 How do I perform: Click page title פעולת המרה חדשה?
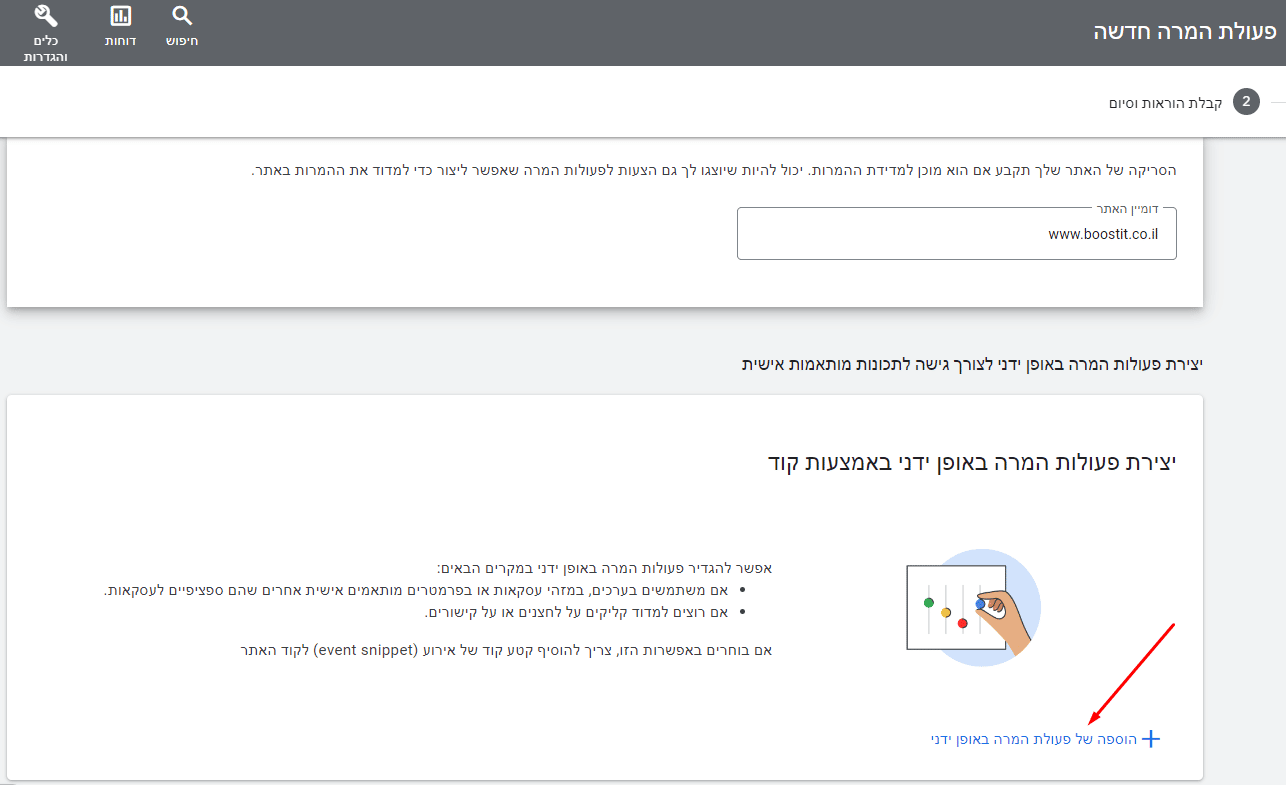(1185, 31)
